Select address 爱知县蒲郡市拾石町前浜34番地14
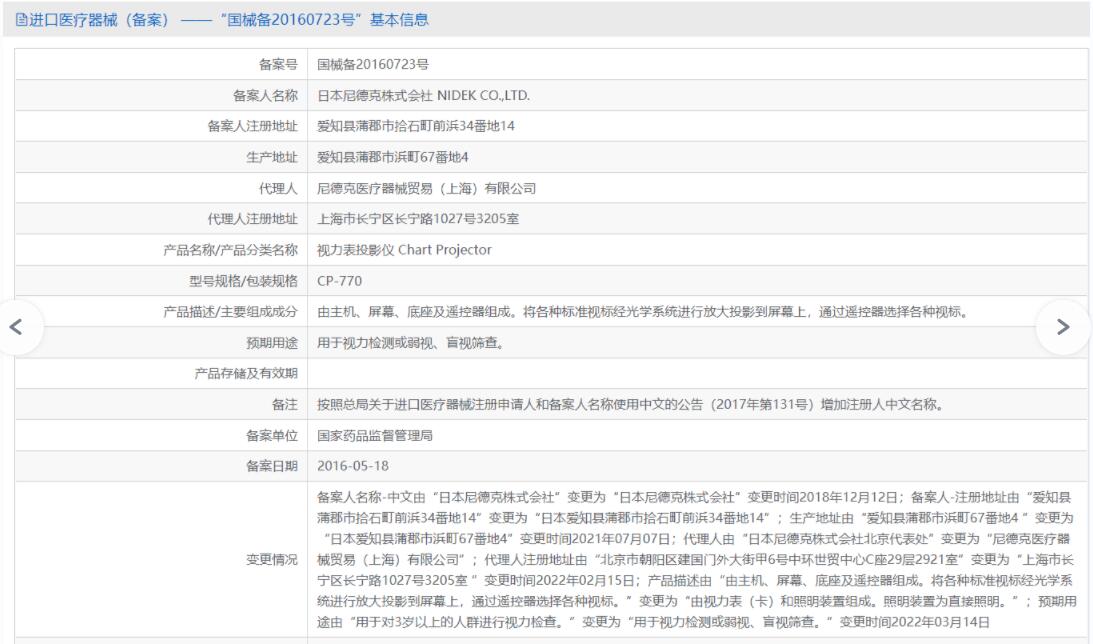 click(415, 126)
